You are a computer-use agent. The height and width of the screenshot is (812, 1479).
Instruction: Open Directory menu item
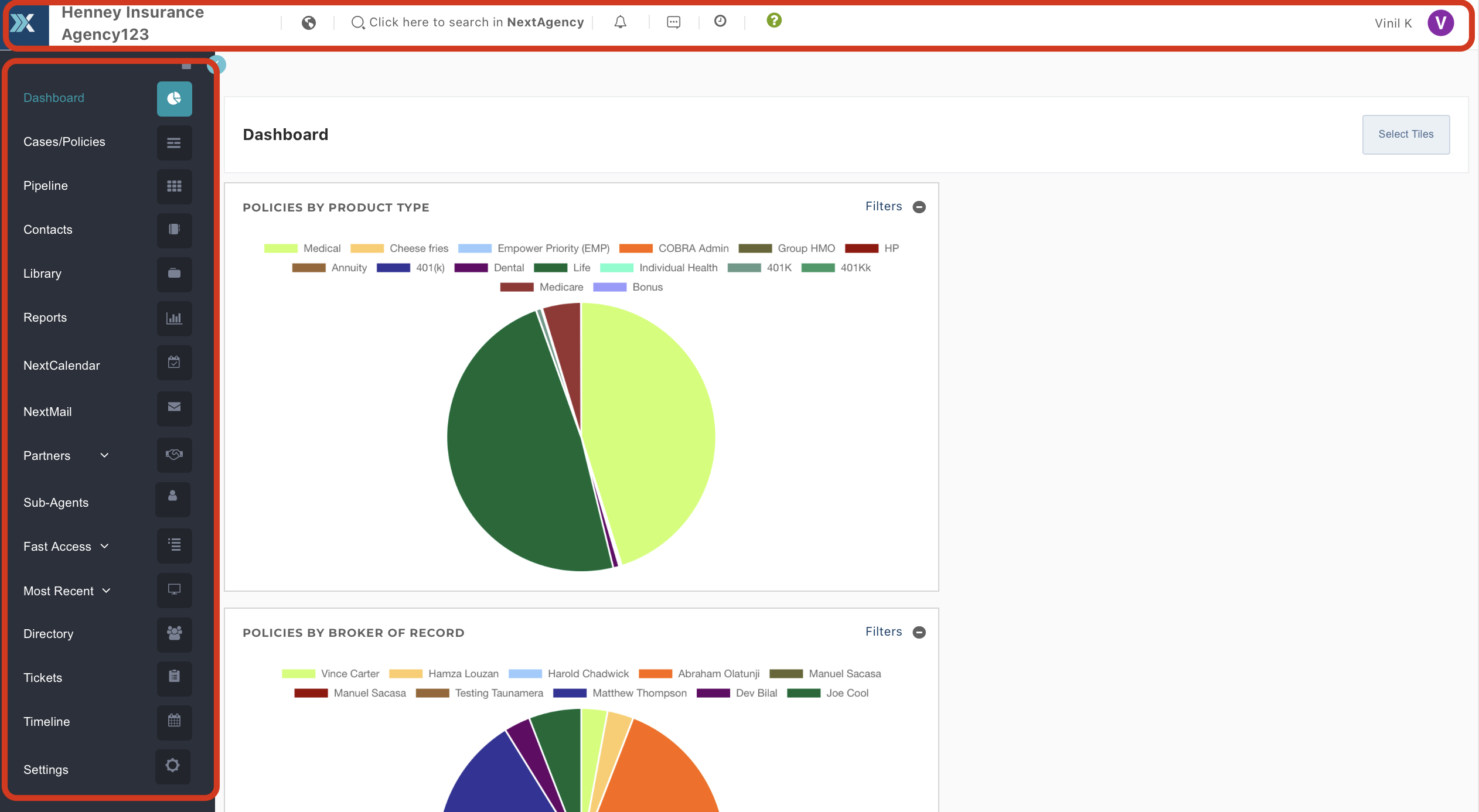point(48,634)
